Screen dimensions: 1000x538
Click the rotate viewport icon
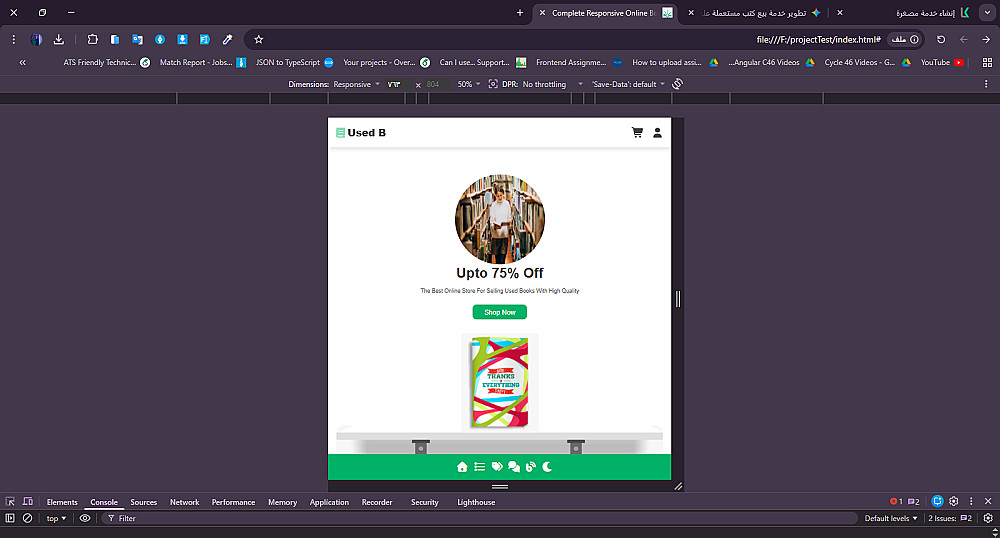click(x=677, y=84)
